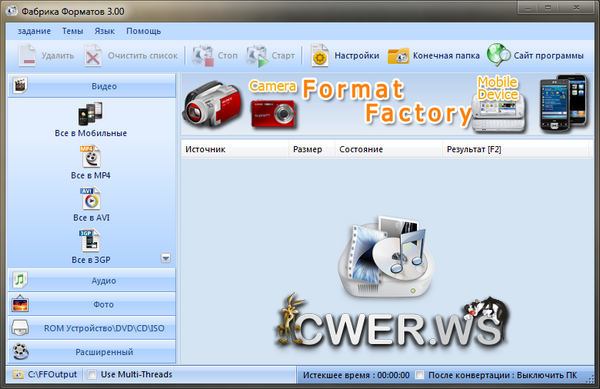Select the Все в 3GP icon
Image resolution: width=600 pixels, height=389 pixels.
click(x=90, y=241)
